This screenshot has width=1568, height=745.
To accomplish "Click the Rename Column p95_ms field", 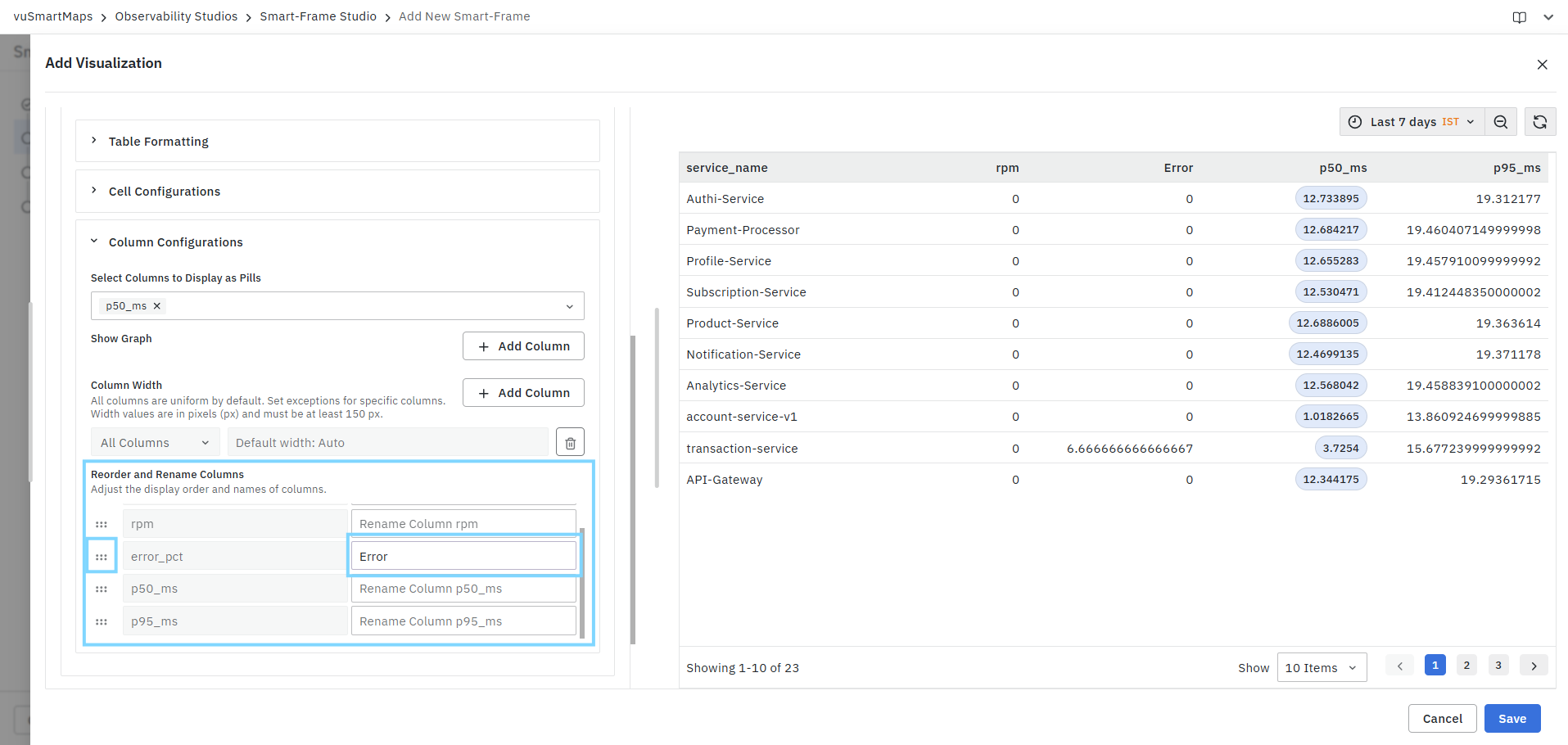I will click(463, 621).
